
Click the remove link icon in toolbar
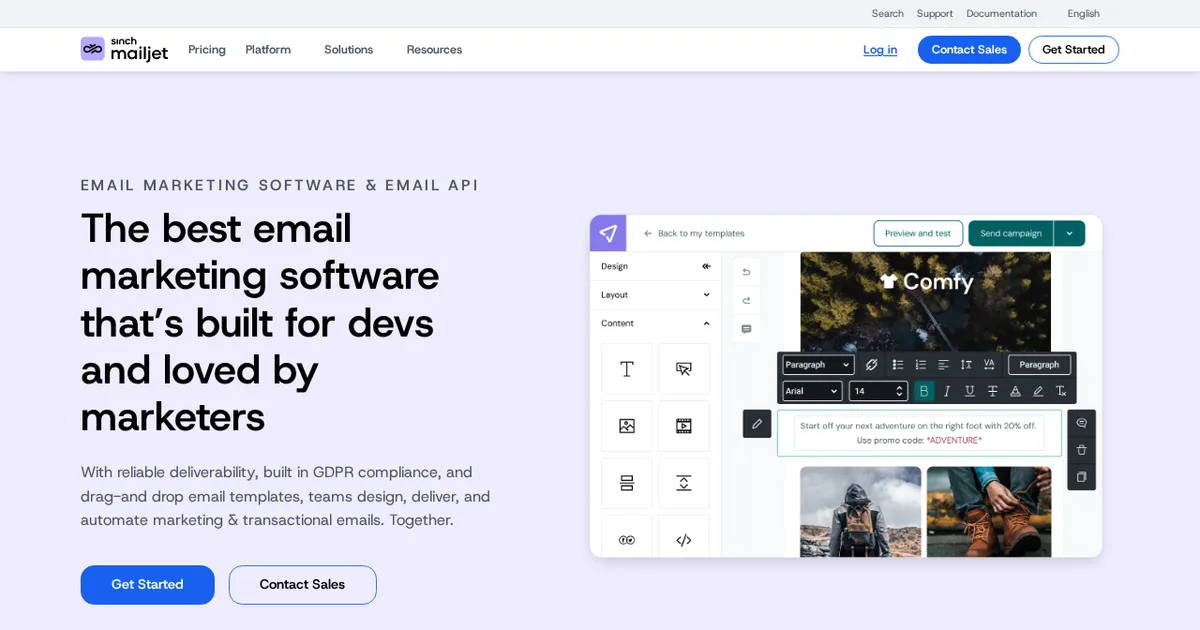[x=872, y=365]
